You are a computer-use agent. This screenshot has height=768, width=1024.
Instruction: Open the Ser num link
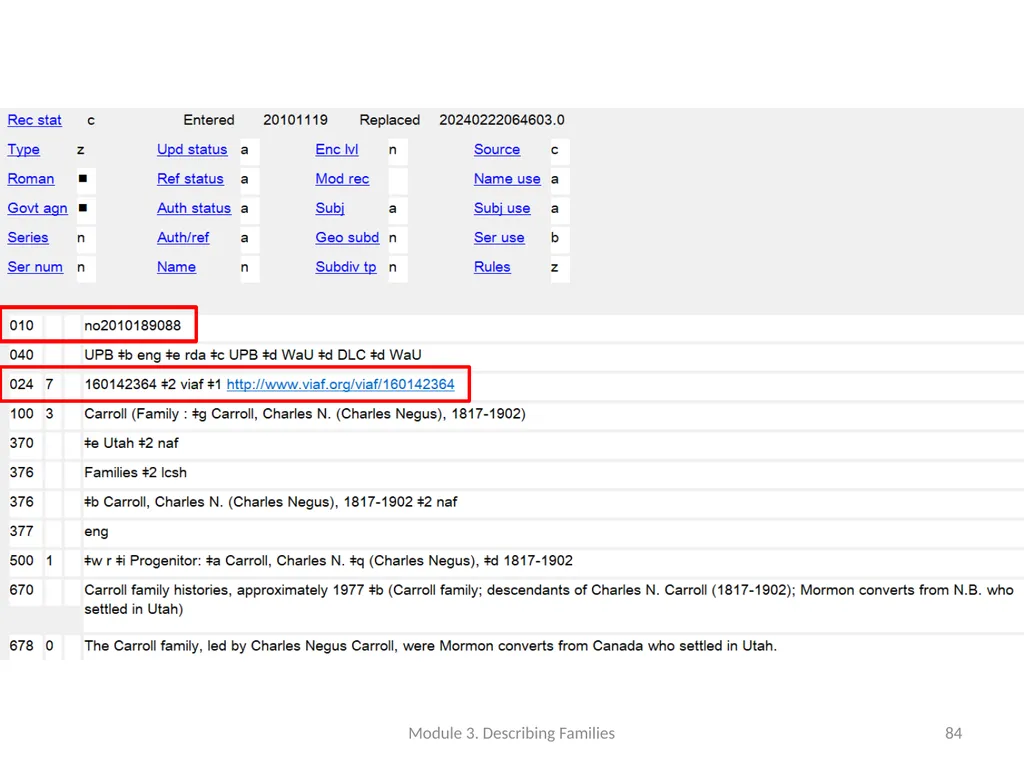click(x=35, y=267)
